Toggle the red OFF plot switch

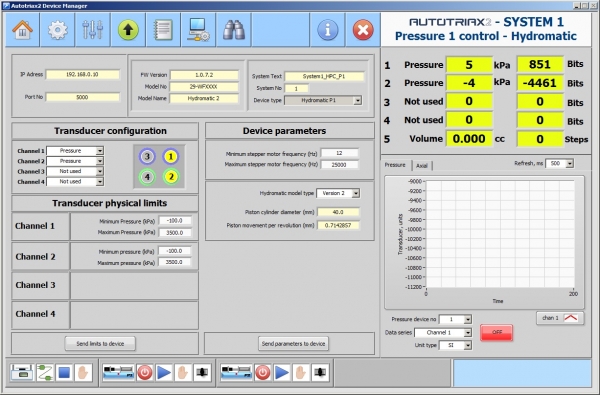pyautogui.click(x=496, y=332)
